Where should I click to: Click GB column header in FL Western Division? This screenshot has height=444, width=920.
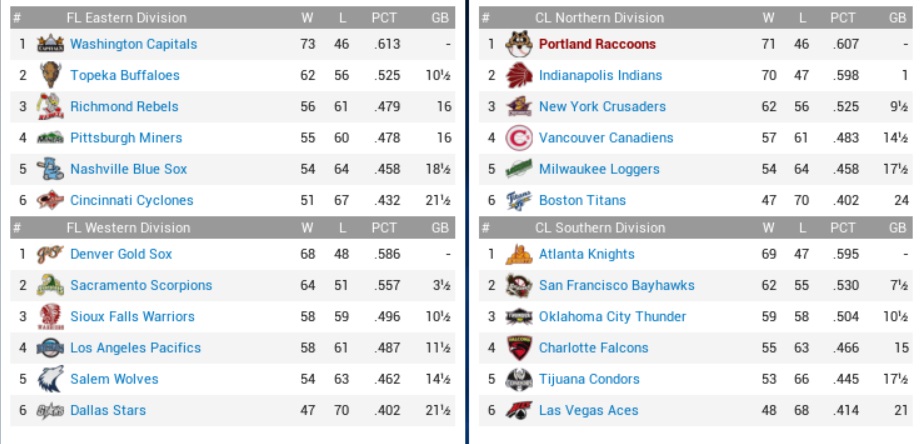pyautogui.click(x=440, y=228)
